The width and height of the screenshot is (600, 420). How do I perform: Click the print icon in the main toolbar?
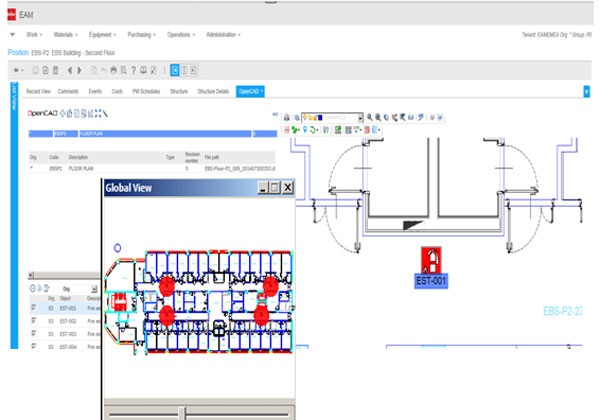112,70
